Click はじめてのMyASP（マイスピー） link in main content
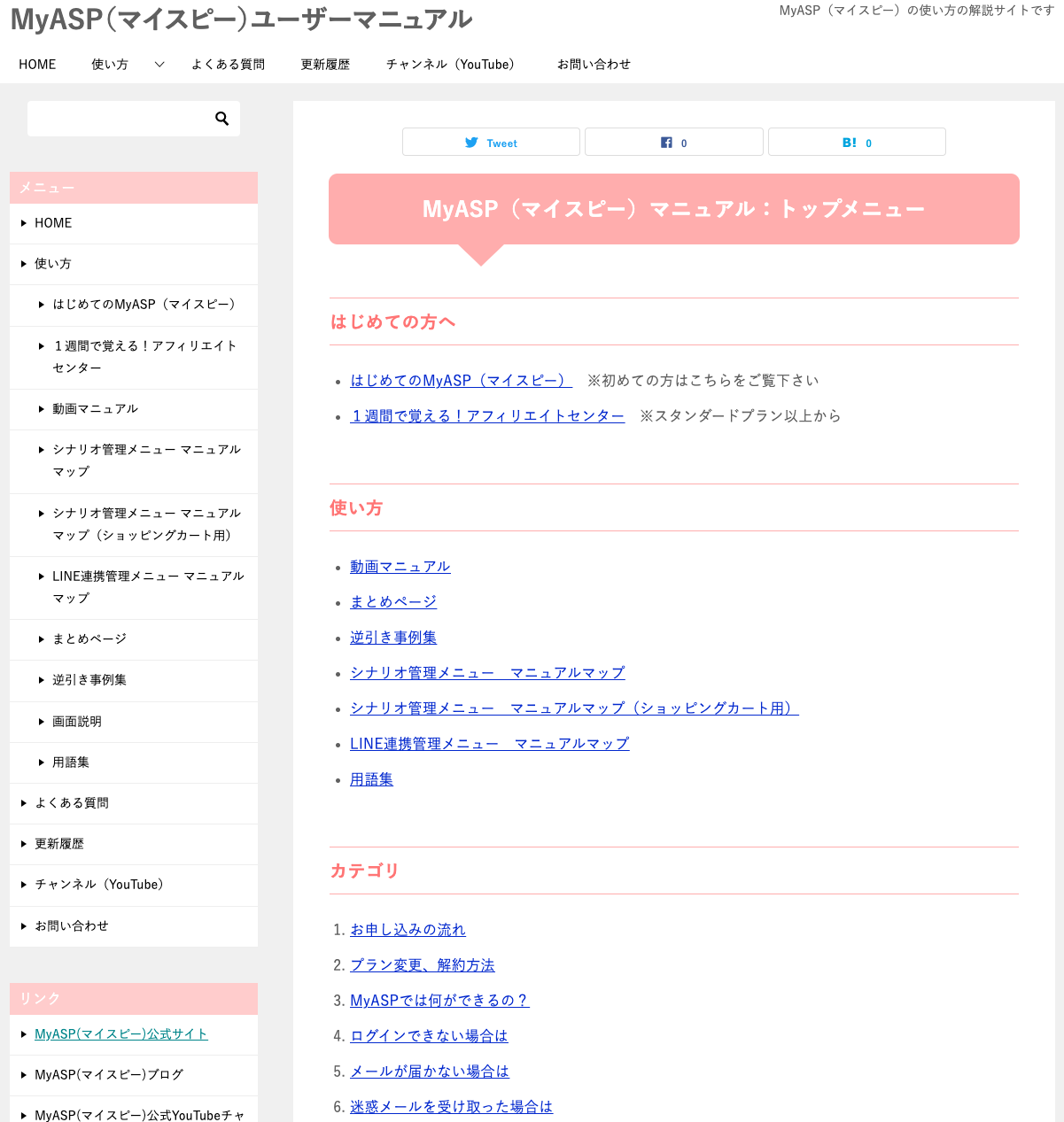 (x=461, y=381)
